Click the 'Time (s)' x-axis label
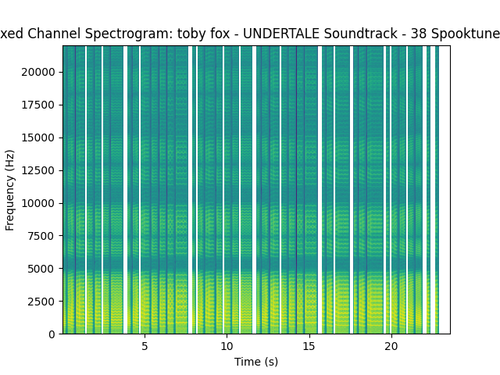The height and width of the screenshot is (375, 500). tap(256, 362)
